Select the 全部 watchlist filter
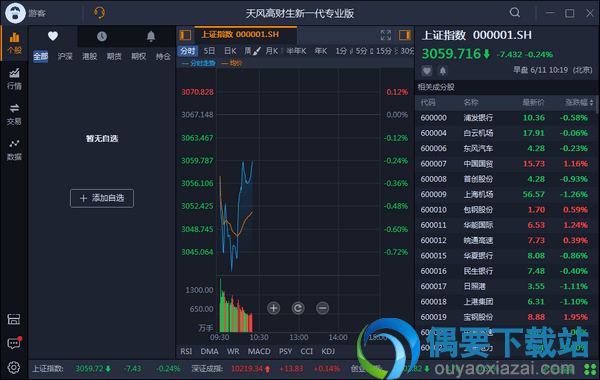 pos(41,57)
